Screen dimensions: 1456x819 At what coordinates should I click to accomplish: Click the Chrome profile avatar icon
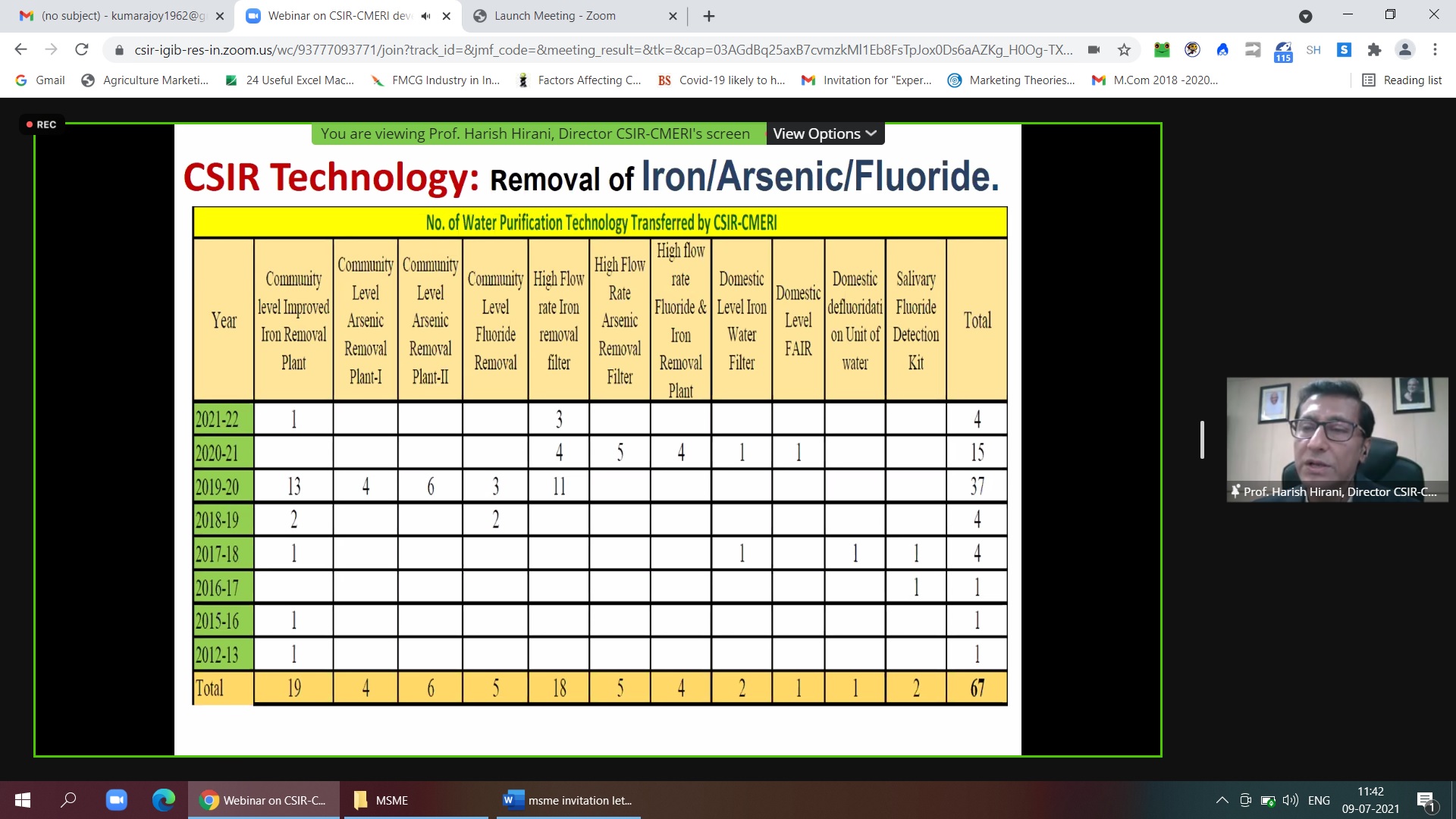click(x=1404, y=50)
